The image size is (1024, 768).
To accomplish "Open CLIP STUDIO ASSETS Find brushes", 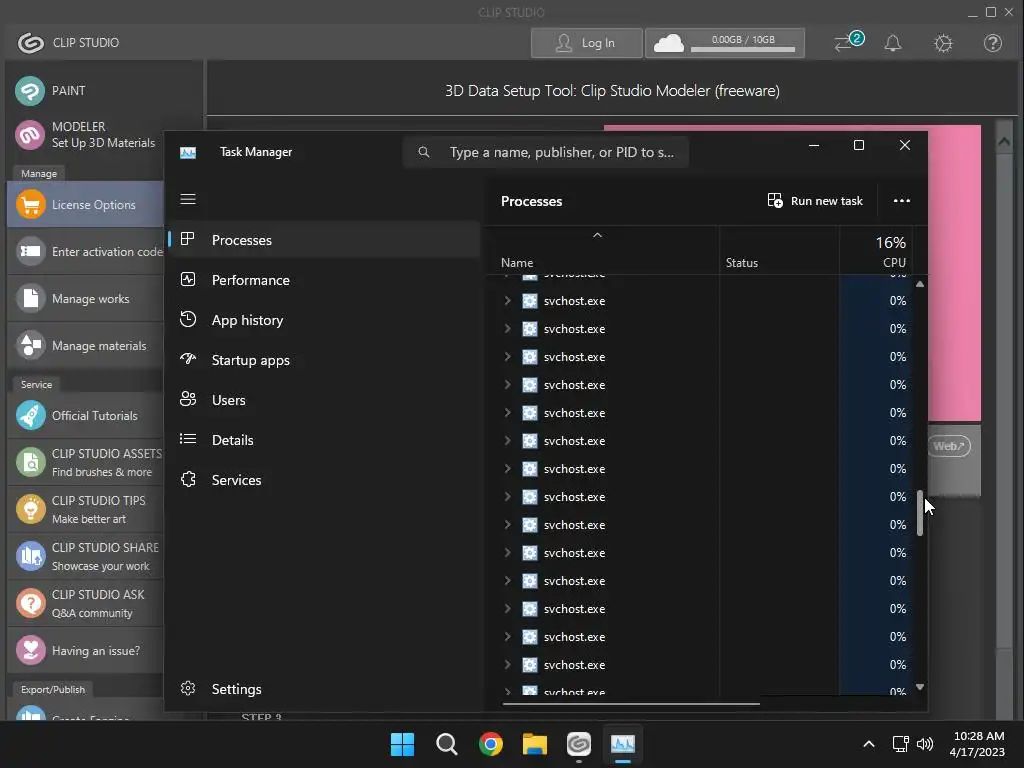I will click(x=85, y=462).
